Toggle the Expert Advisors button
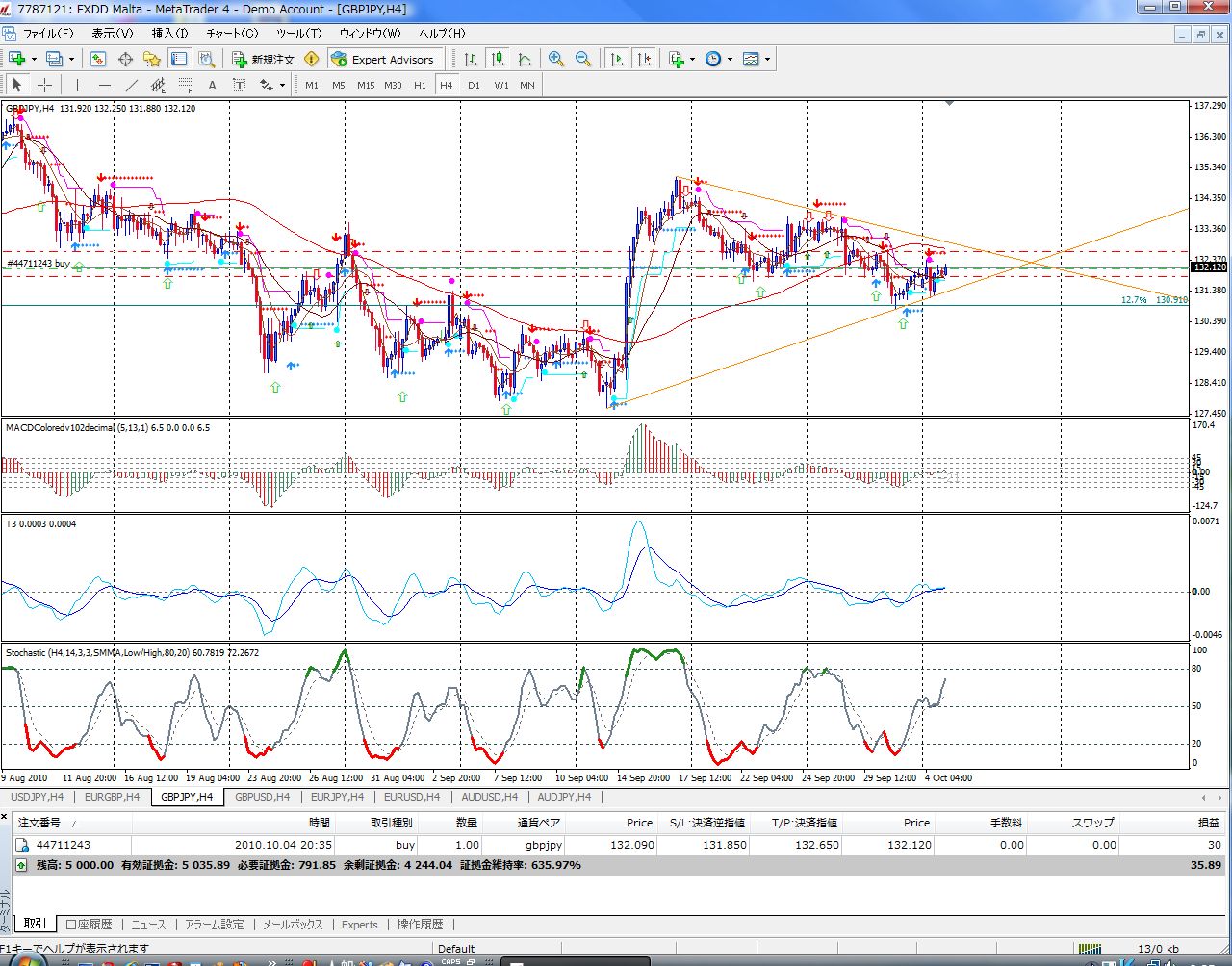Image resolution: width=1232 pixels, height=966 pixels. (383, 59)
